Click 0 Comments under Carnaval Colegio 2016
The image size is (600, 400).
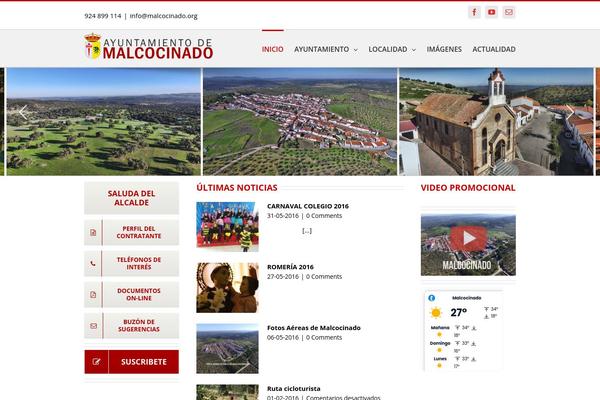coord(324,216)
